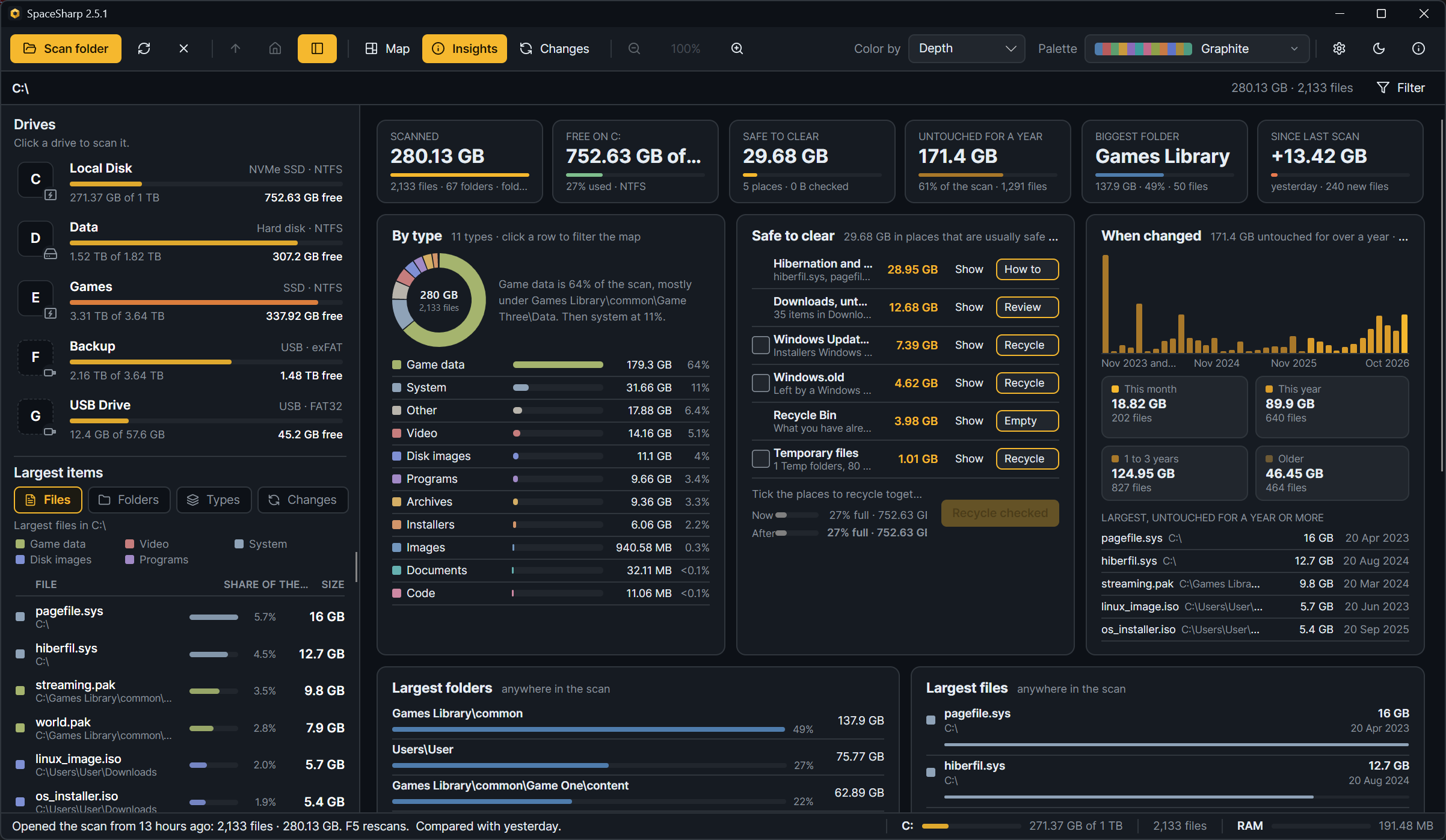The height and width of the screenshot is (840, 1446).
Task: Open the Biggest folder Games Library card
Action: (1164, 161)
